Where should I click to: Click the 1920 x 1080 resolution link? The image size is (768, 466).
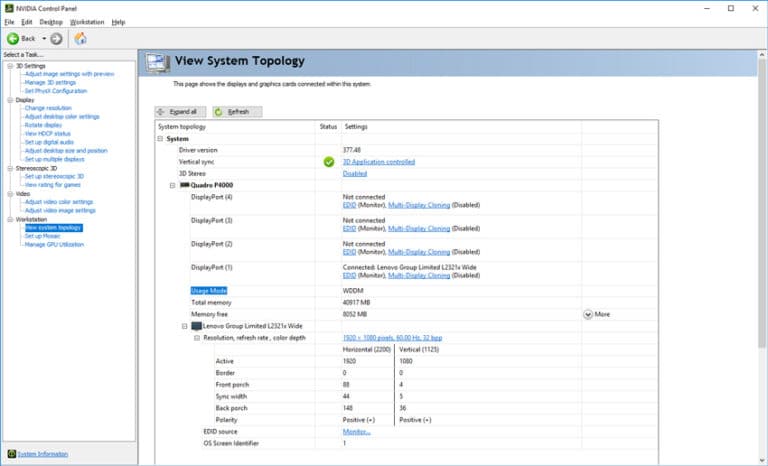click(x=392, y=338)
